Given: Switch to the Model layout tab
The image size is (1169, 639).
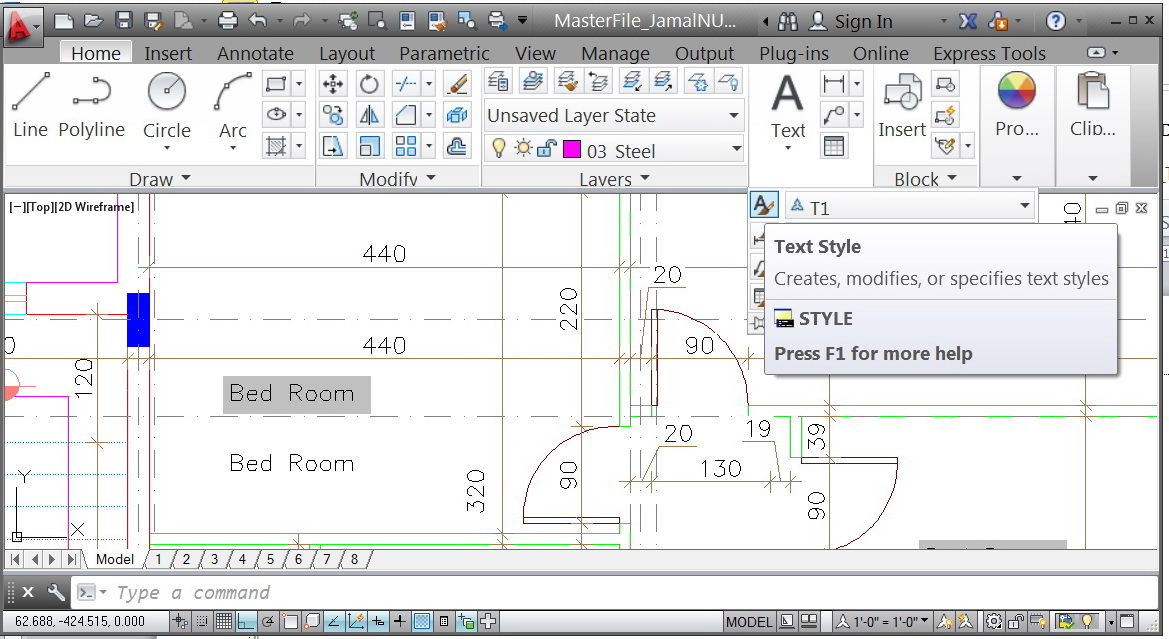Looking at the screenshot, I should 115,558.
